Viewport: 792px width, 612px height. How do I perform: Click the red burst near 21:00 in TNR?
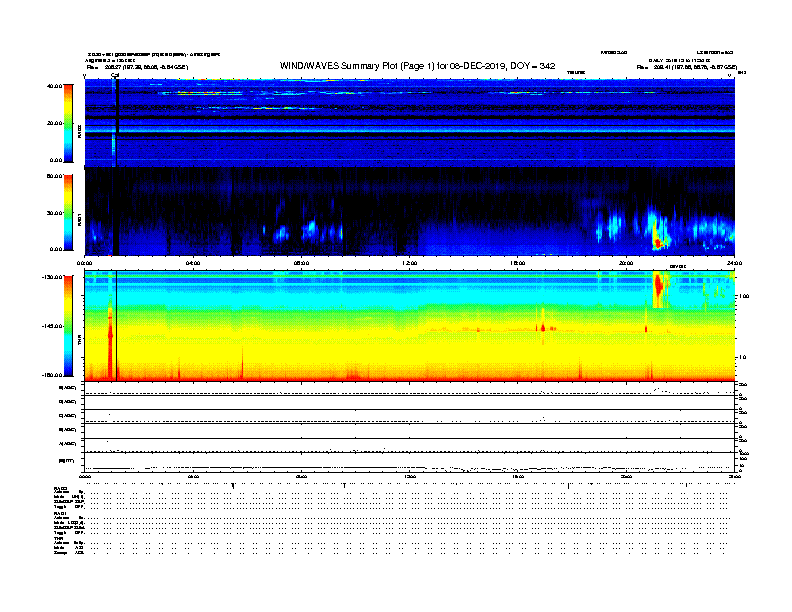(658, 285)
